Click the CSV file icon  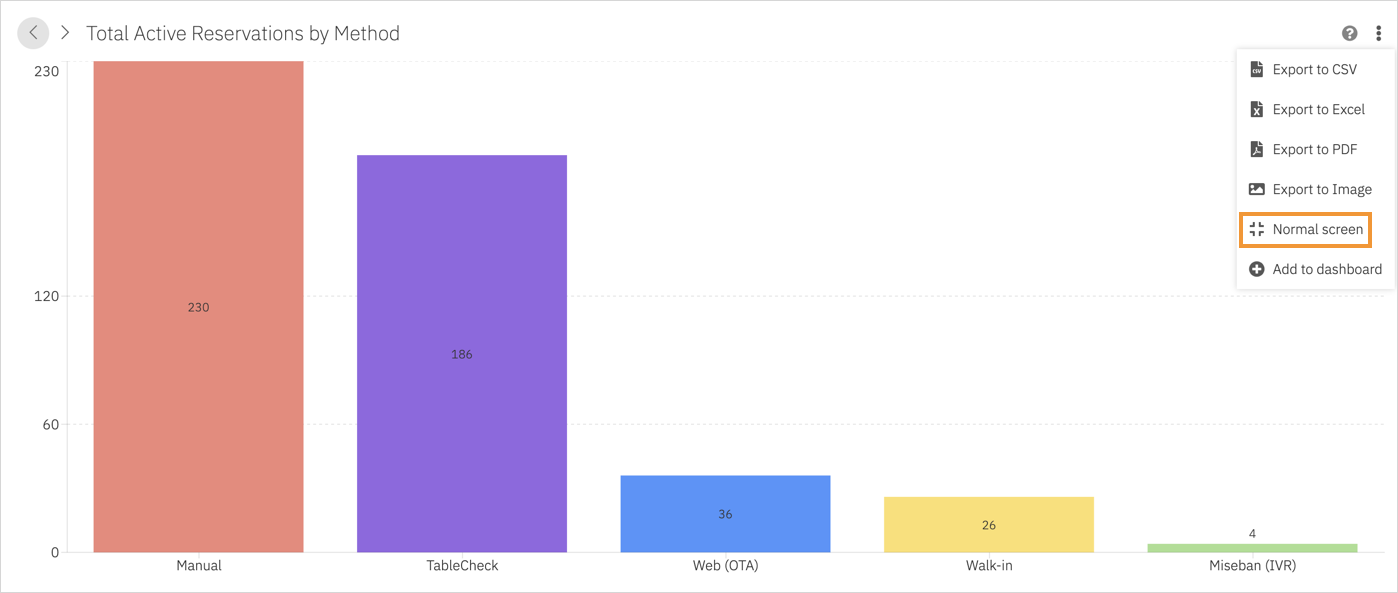(1257, 69)
